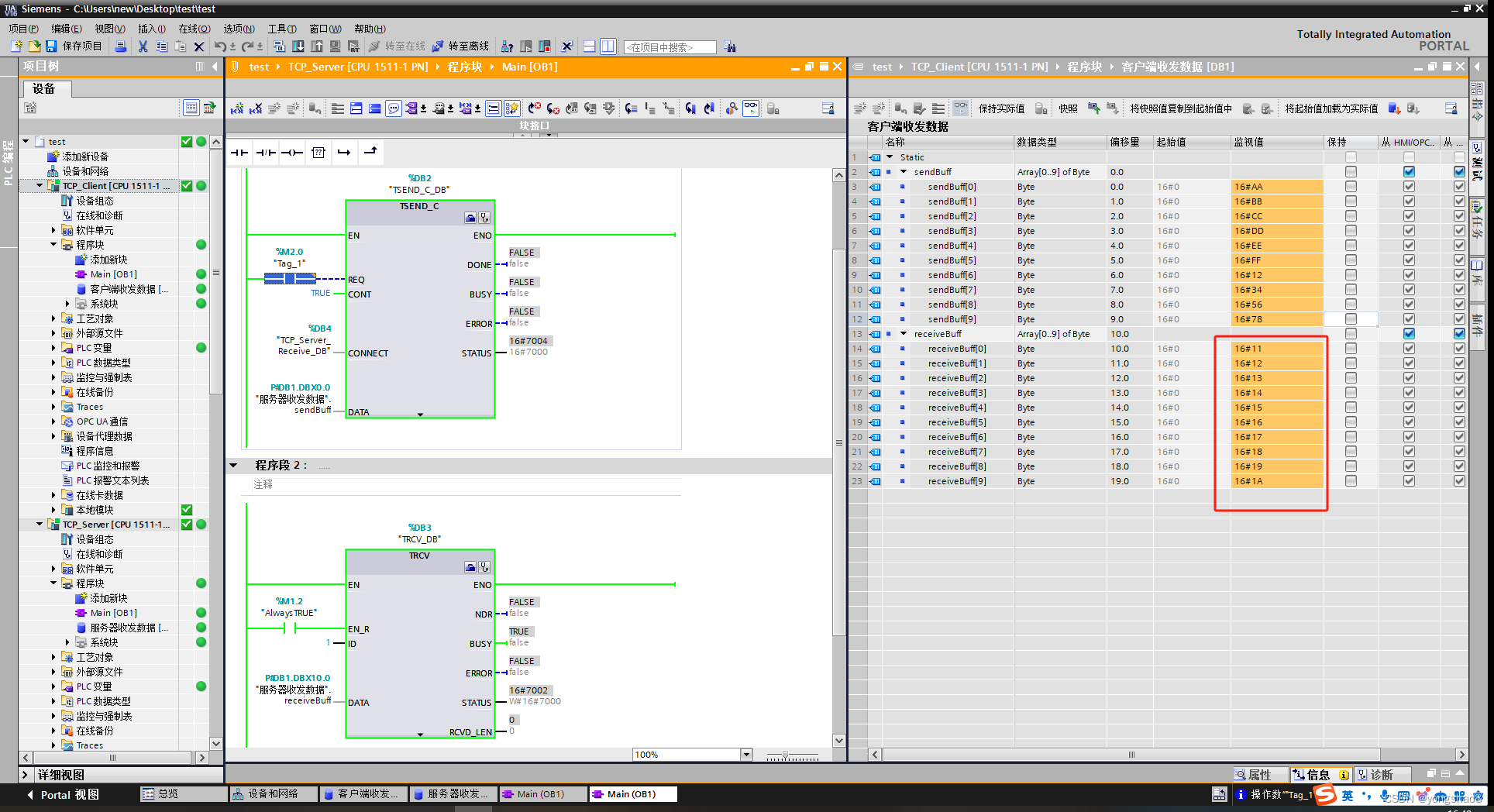The height and width of the screenshot is (812, 1494).
Task: Open the 在线(O) menu
Action: pyautogui.click(x=194, y=29)
